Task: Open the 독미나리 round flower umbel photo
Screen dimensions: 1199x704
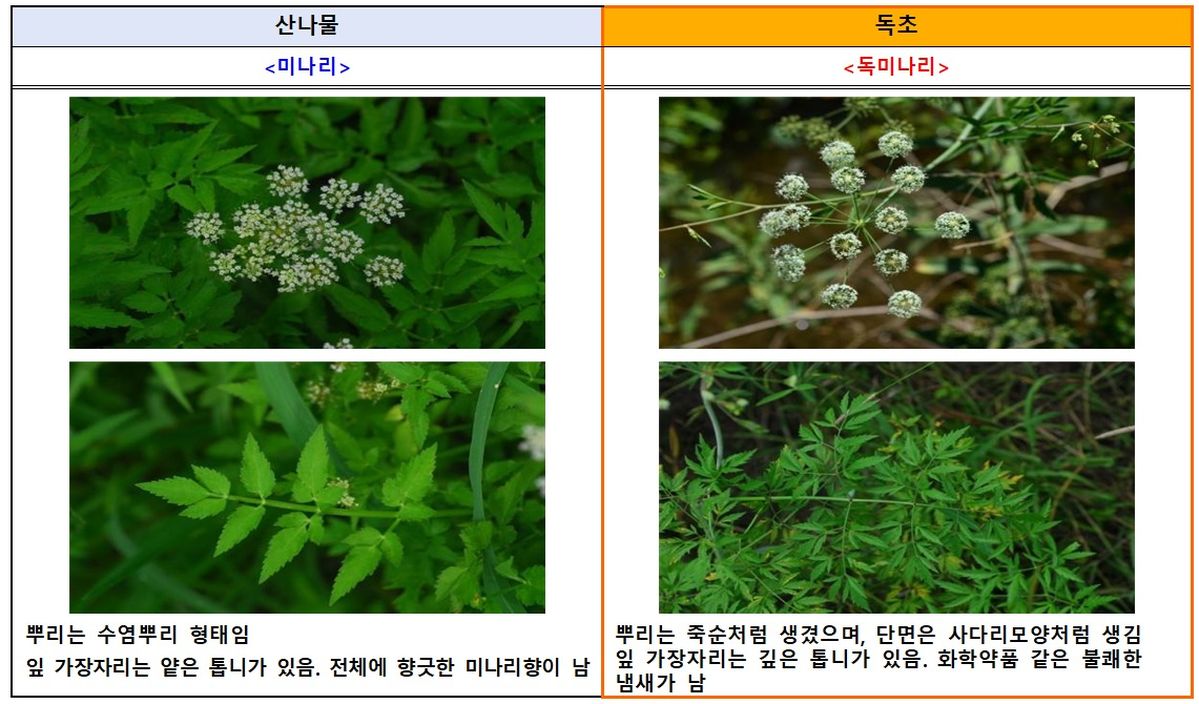Action: pyautogui.click(x=896, y=222)
